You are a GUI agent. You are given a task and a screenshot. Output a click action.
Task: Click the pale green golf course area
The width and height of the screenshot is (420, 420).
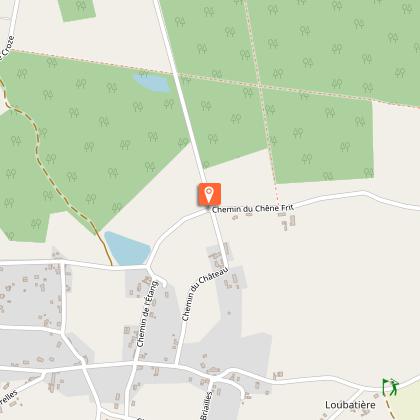(407, 404)
